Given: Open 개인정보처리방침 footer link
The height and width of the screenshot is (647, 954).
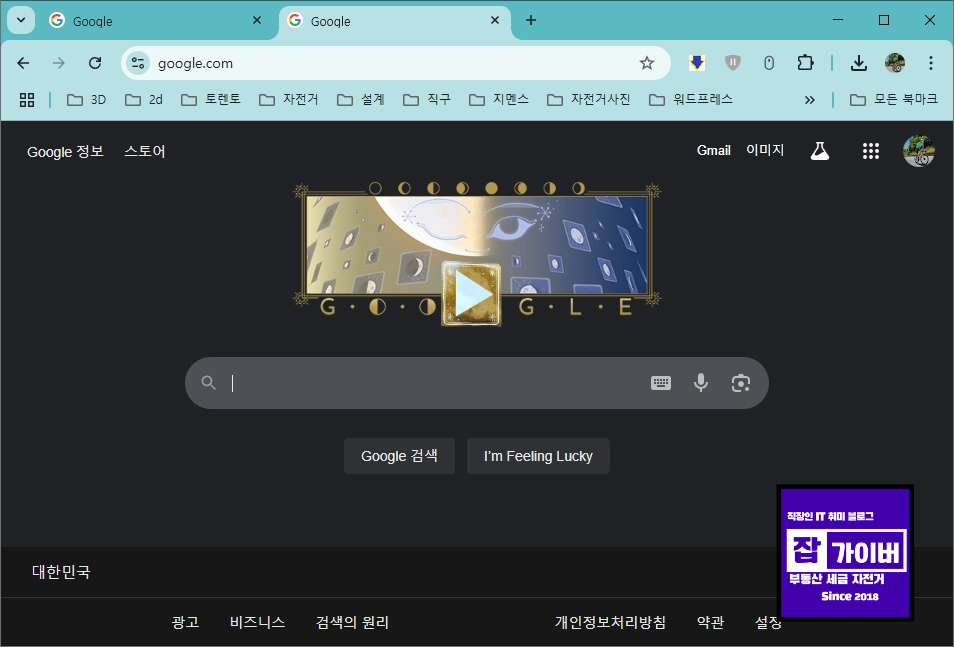Looking at the screenshot, I should tap(610, 622).
